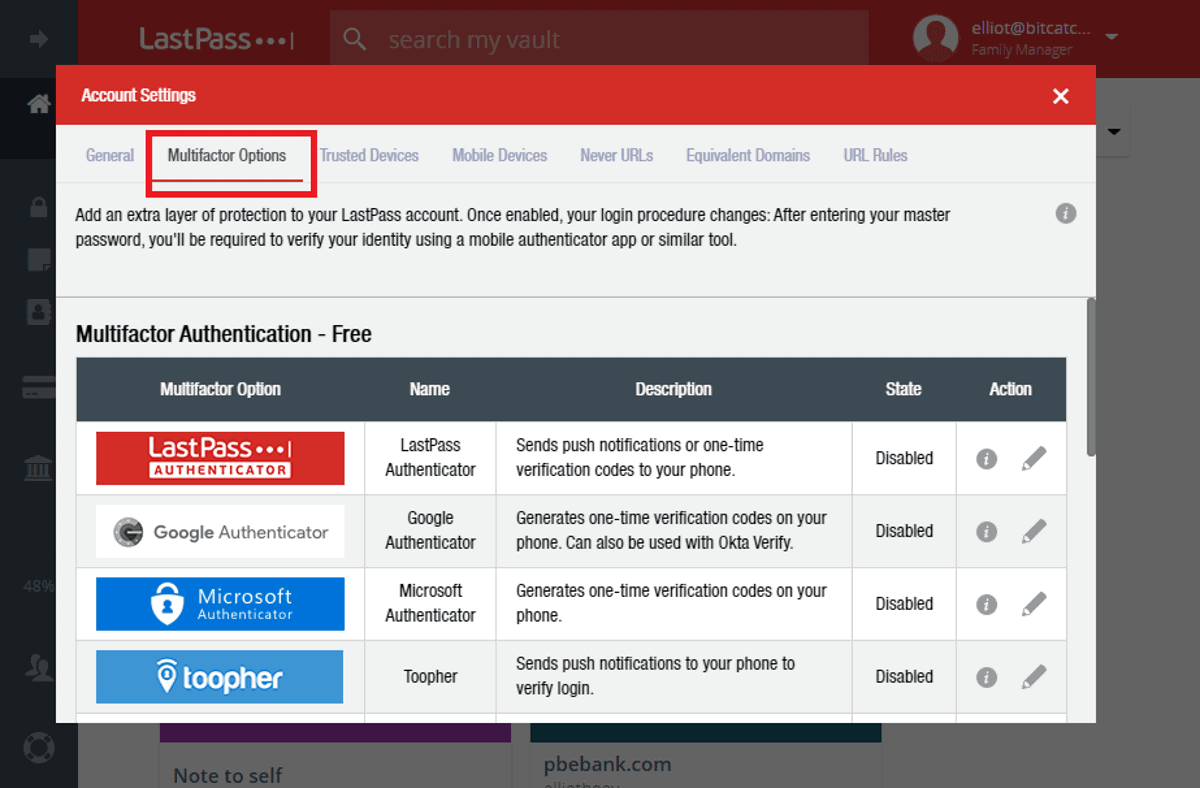This screenshot has height=788, width=1200.
Task: Click the pbebank.com vault card
Action: (x=706, y=756)
